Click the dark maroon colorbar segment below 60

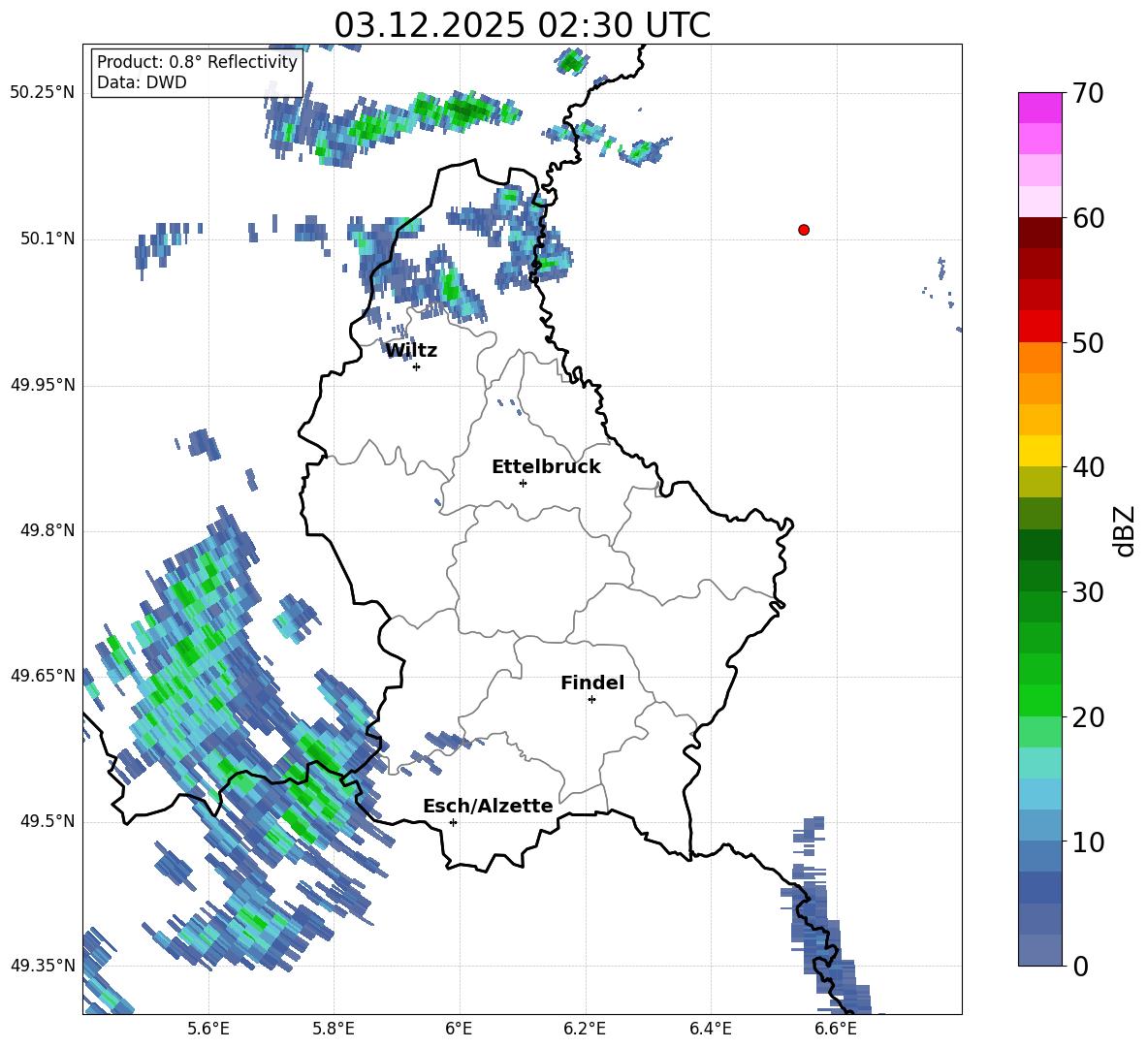pos(1039,233)
